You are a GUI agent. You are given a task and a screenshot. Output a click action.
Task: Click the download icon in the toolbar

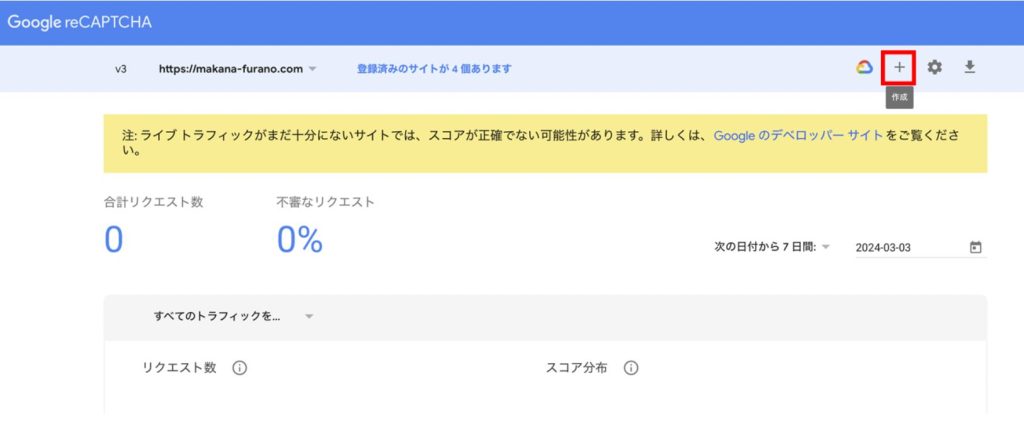(x=969, y=68)
